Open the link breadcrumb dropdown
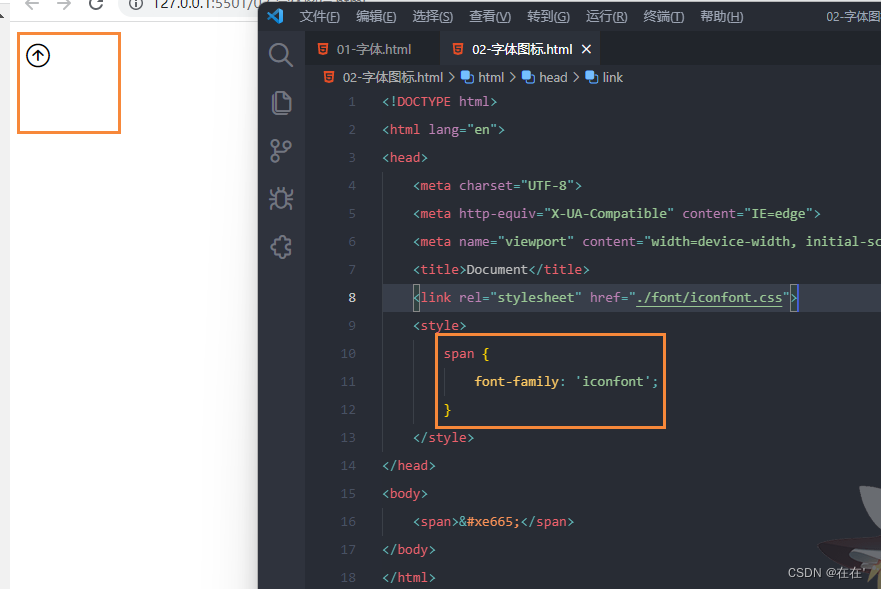Viewport: 881px width, 589px height. point(611,76)
